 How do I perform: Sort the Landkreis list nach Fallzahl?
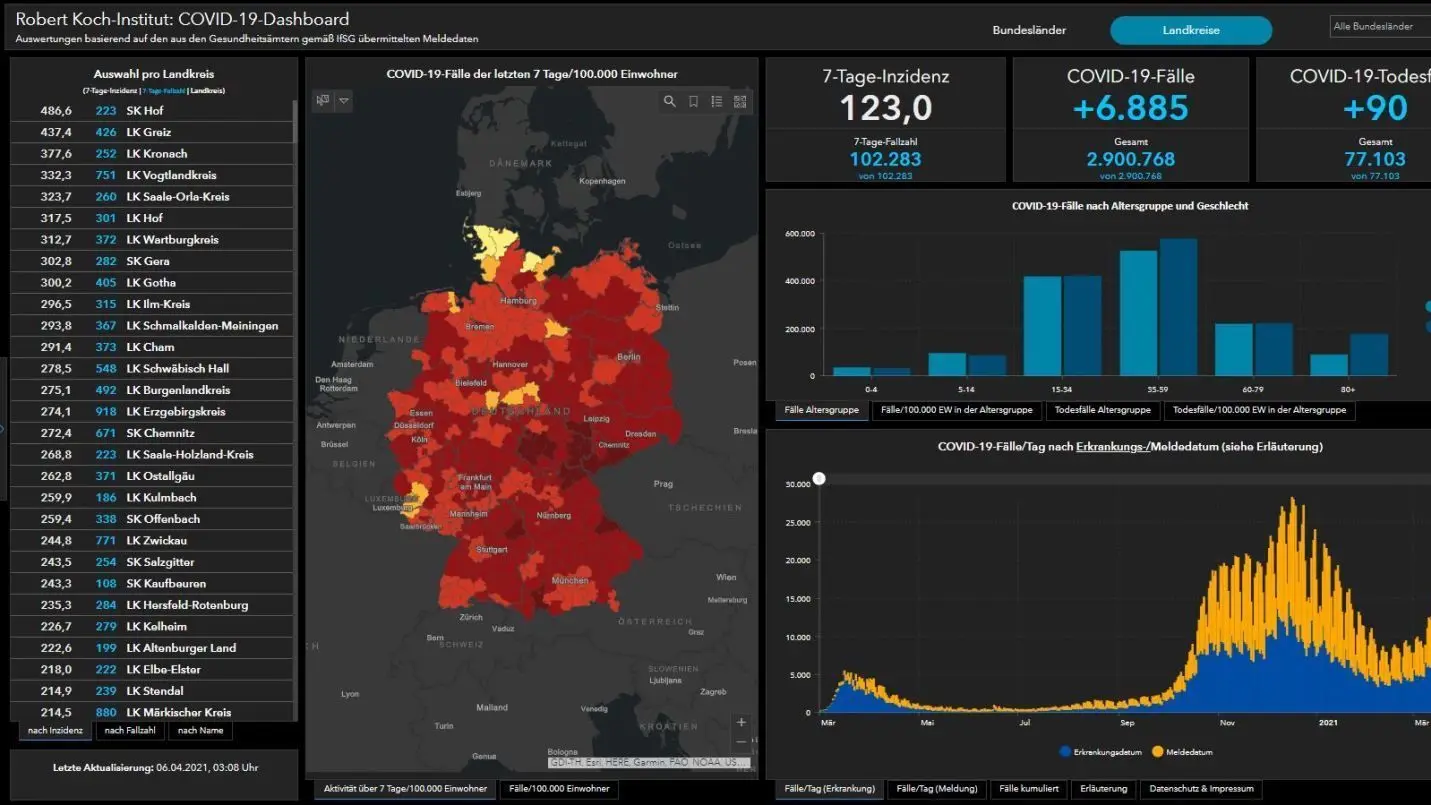pos(130,730)
